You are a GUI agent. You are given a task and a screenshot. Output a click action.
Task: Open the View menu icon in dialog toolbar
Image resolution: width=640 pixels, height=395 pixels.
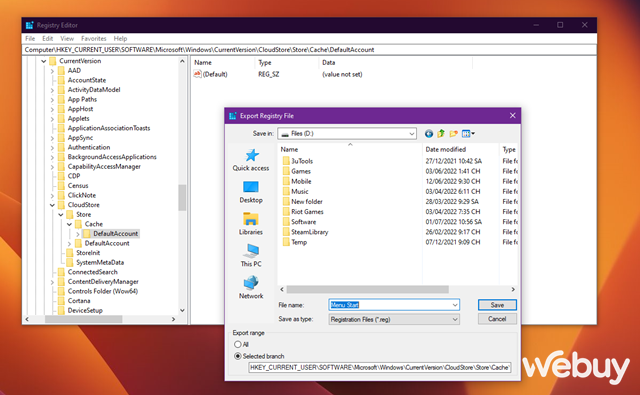pos(468,133)
